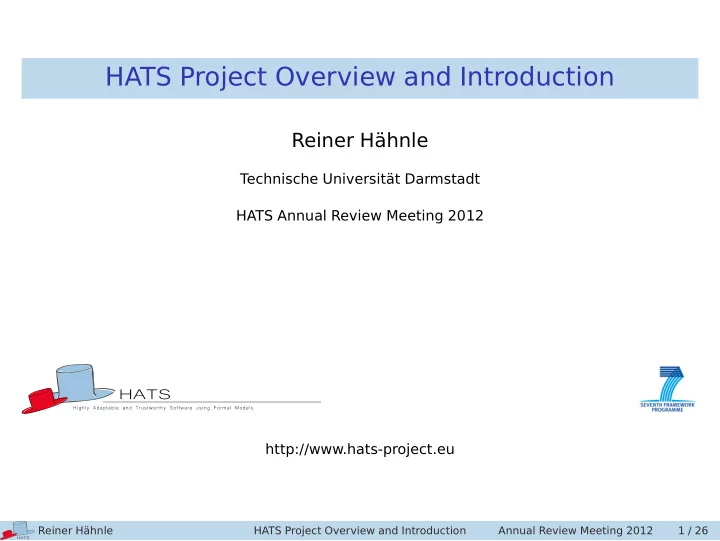Click Technische Universität Darmstadt text

coord(360,179)
